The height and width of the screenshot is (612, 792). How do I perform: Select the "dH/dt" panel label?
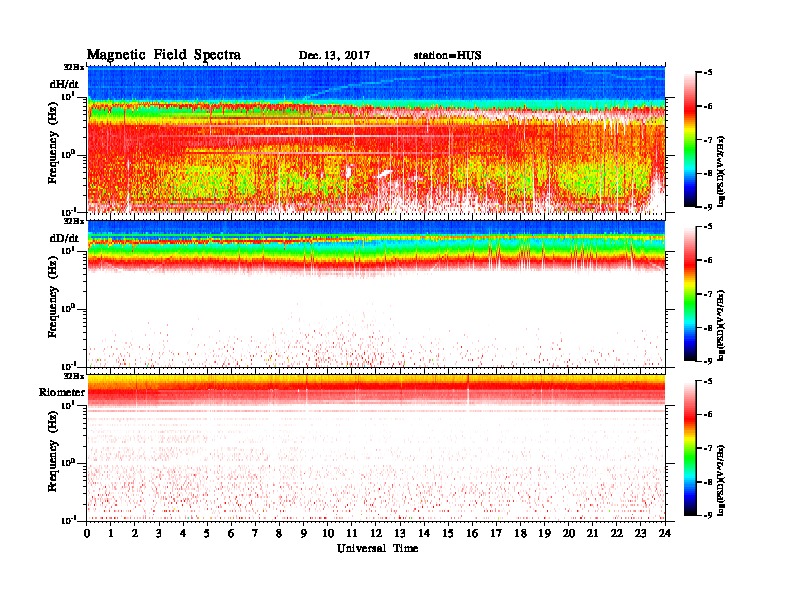[x=64, y=84]
